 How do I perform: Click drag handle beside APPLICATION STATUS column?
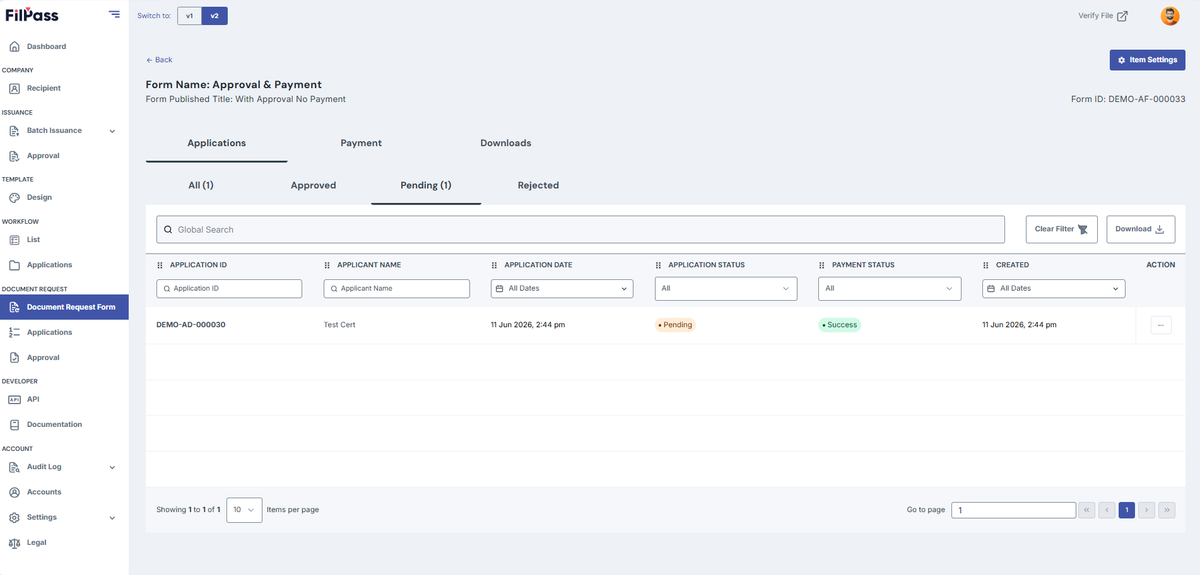[658, 265]
